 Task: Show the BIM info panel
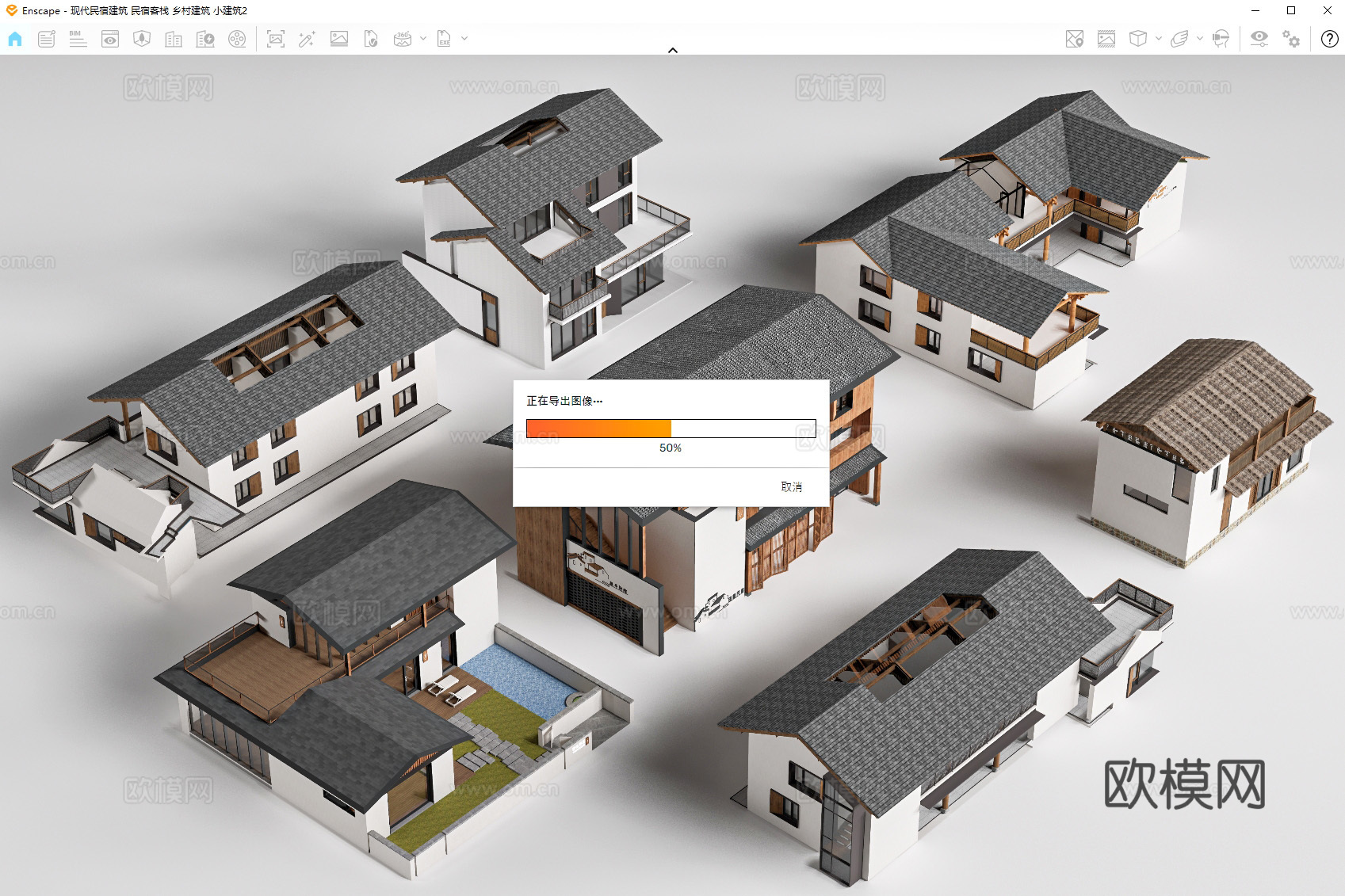click(x=78, y=39)
